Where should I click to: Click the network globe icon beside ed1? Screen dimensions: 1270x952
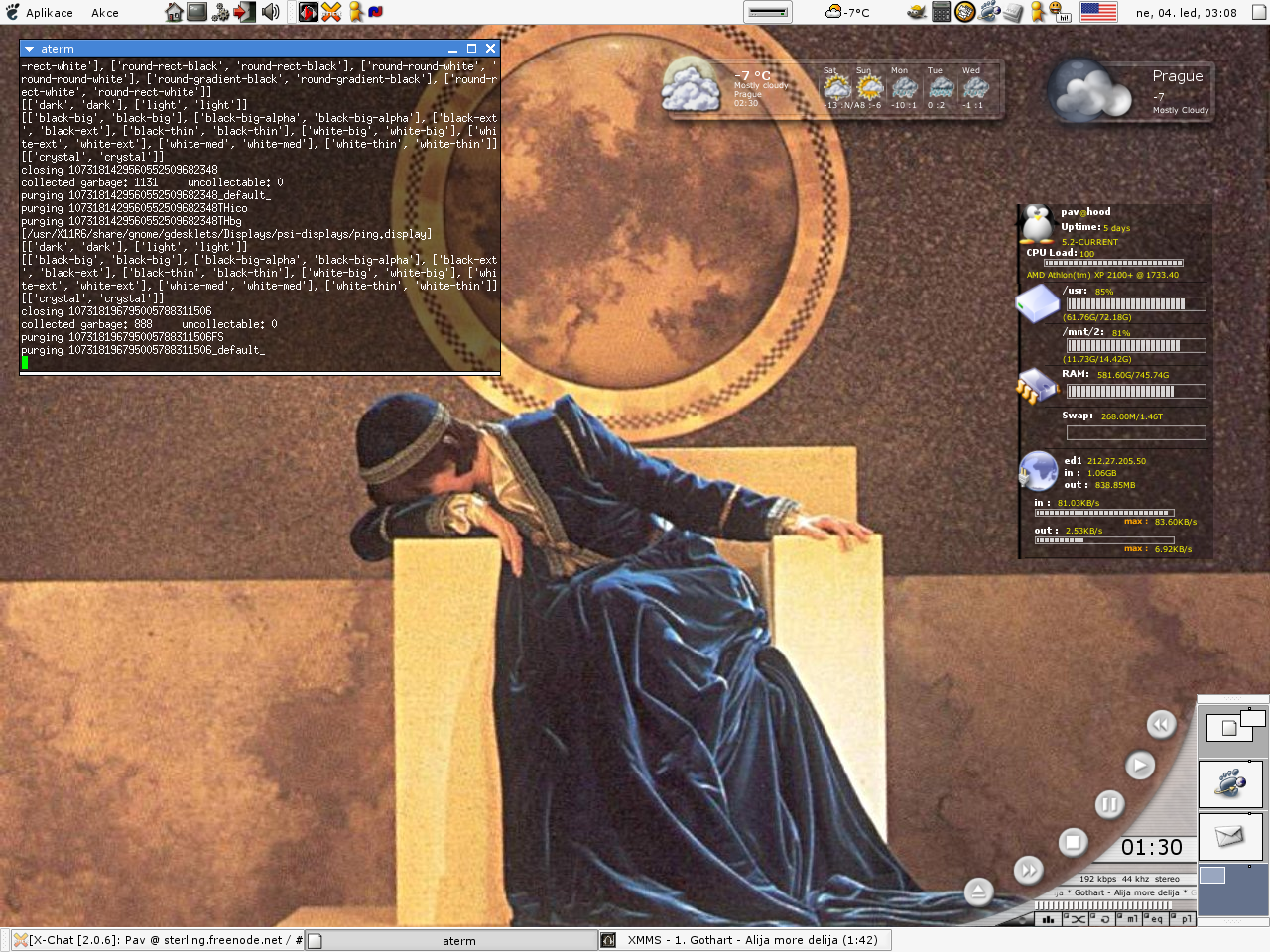1039,471
